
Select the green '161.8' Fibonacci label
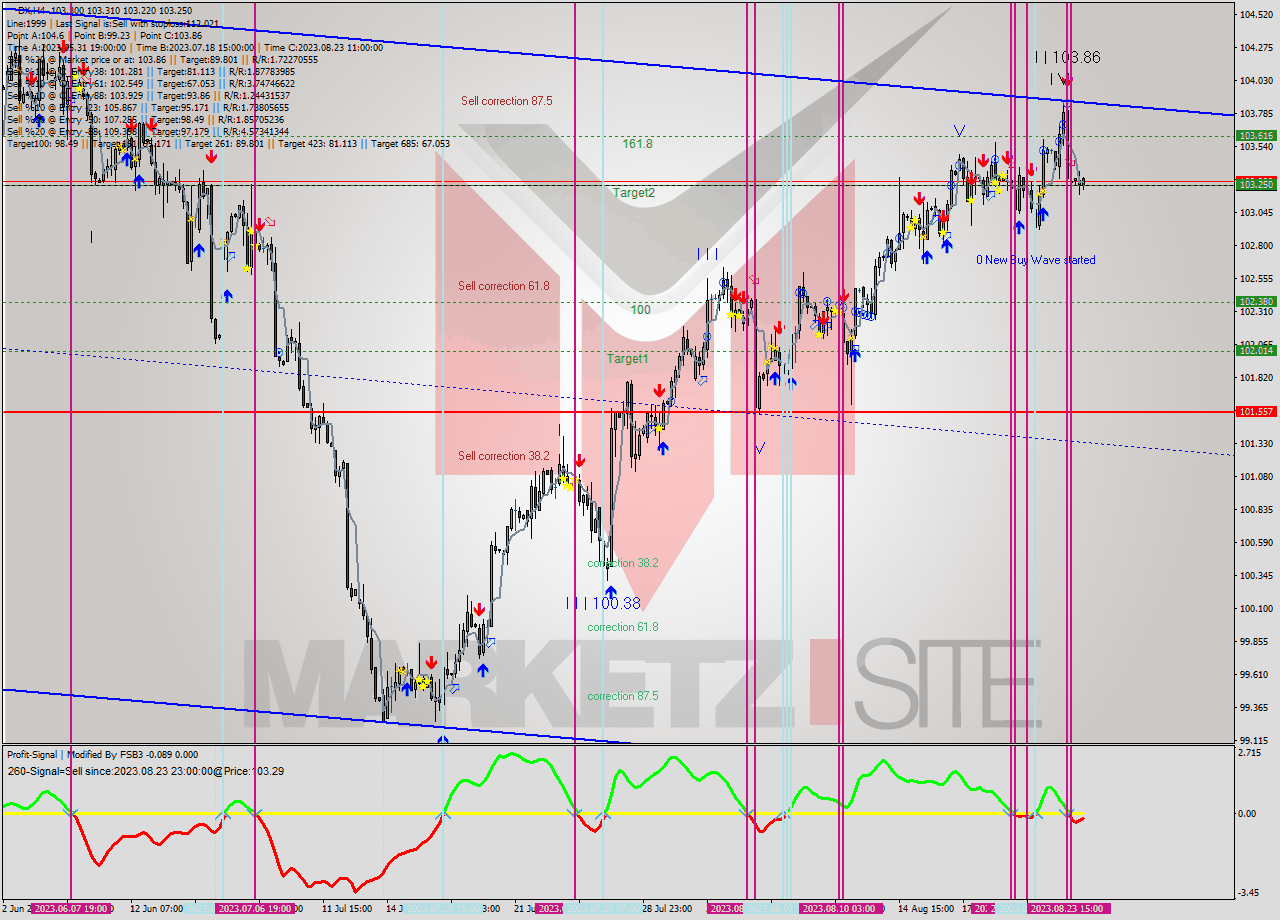(637, 144)
